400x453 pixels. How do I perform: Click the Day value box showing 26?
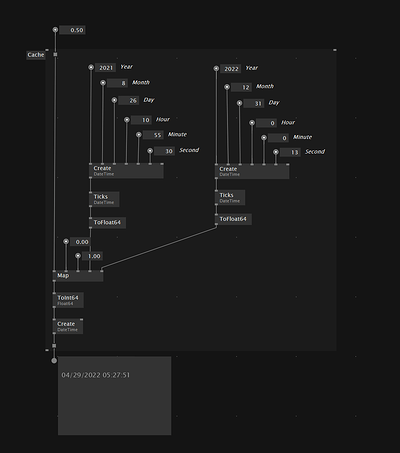point(129,100)
